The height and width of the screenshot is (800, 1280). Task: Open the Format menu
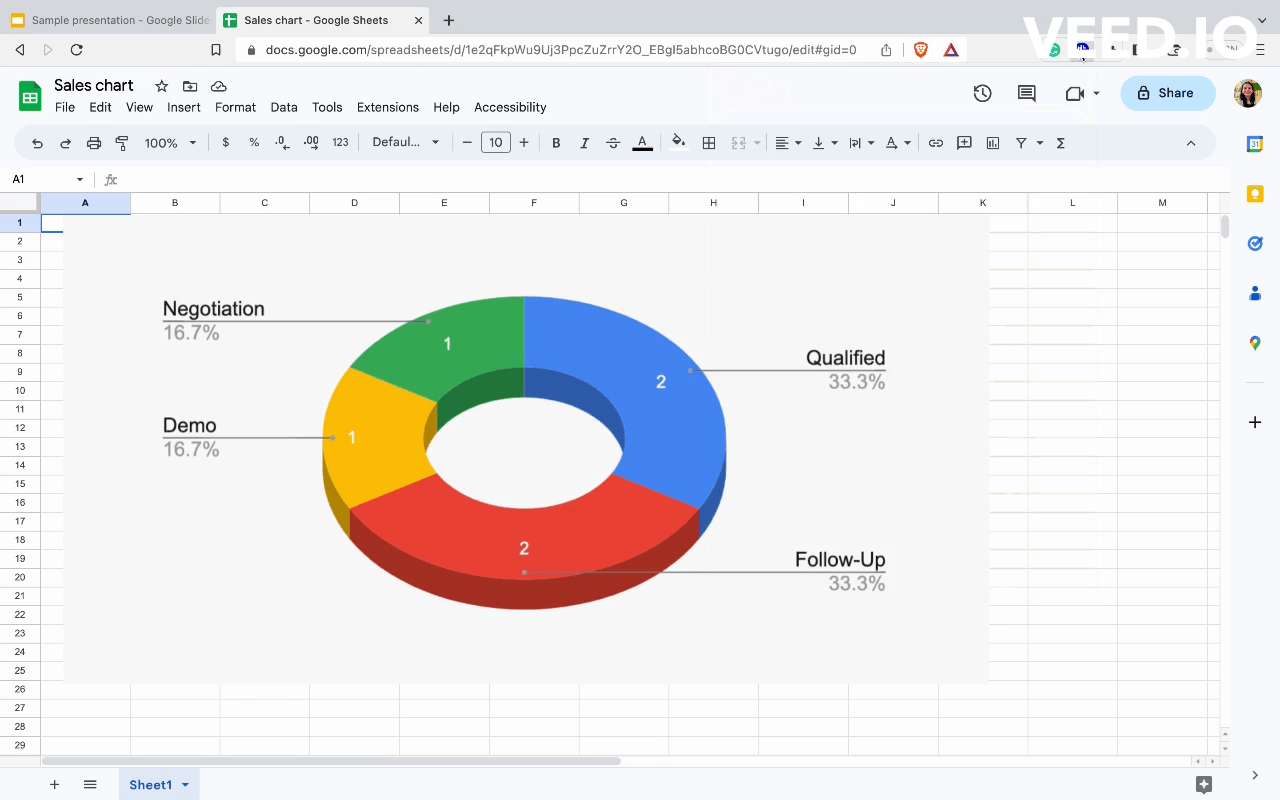pyautogui.click(x=236, y=107)
